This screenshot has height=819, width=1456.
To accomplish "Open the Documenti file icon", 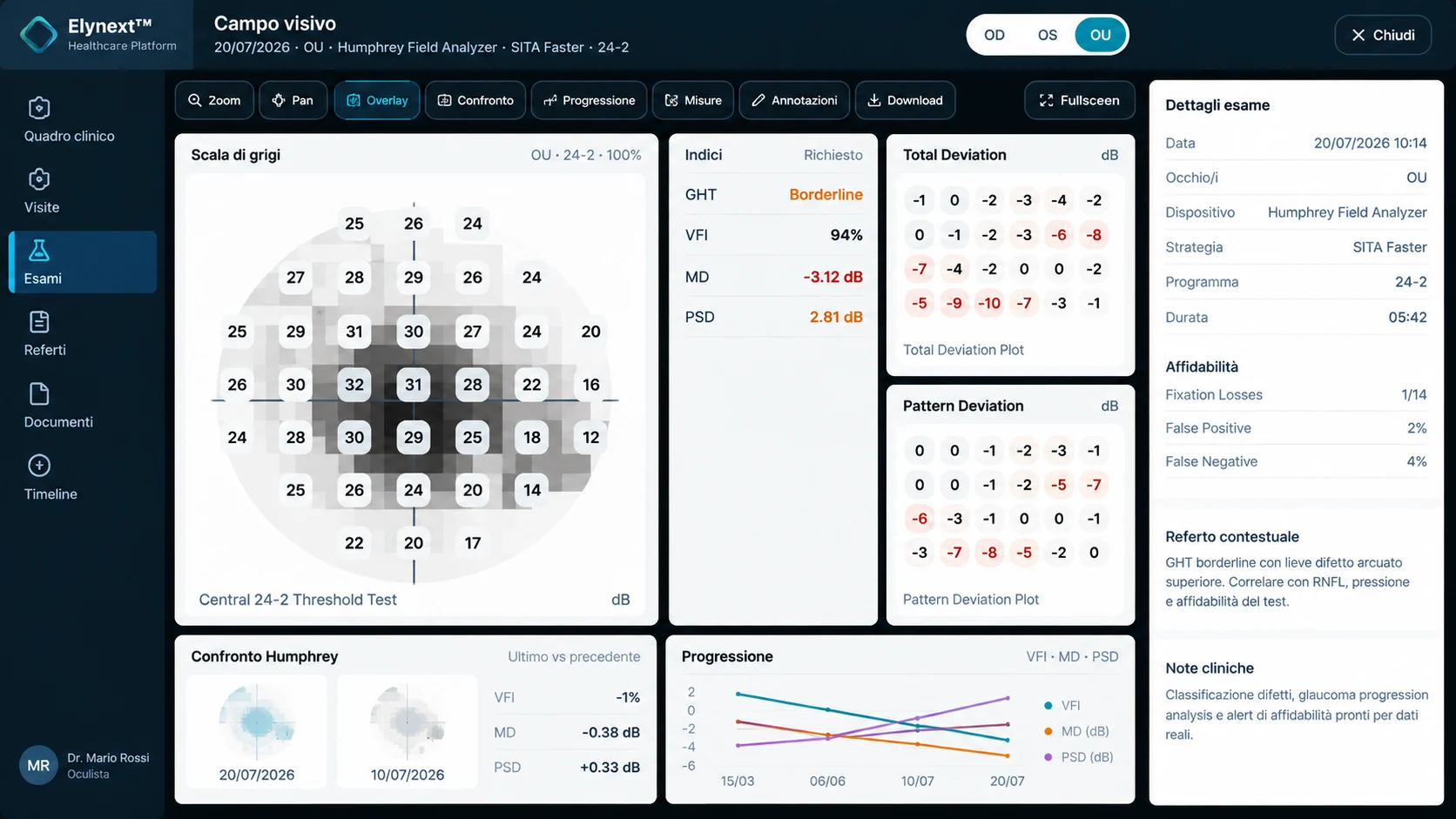I will pos(39,394).
